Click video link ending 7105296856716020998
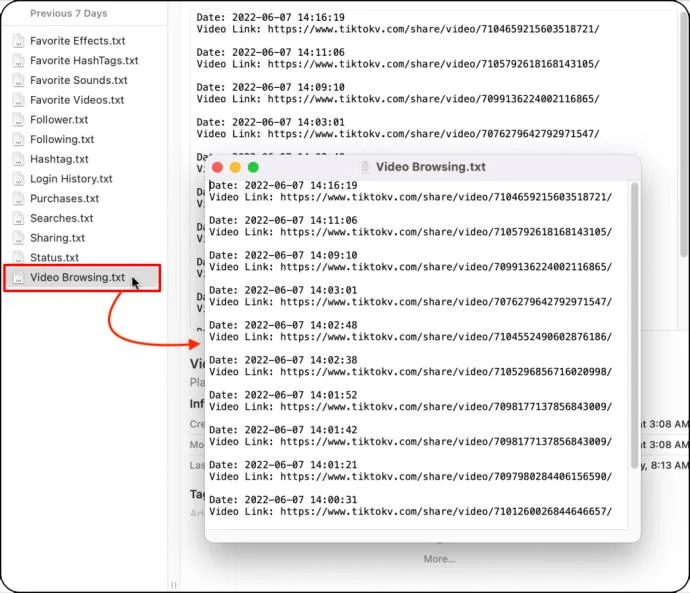The height and width of the screenshot is (593, 690). 446,372
